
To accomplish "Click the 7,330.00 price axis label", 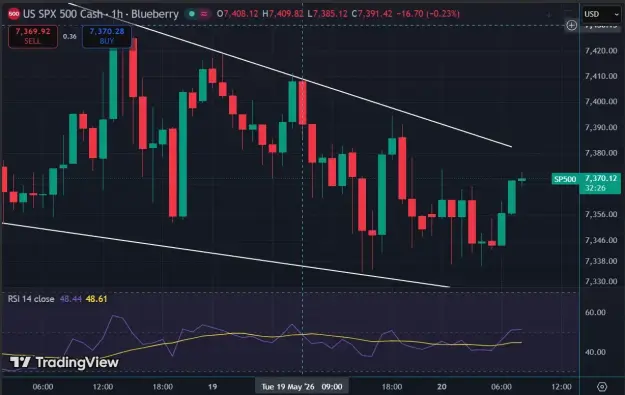I will pyautogui.click(x=601, y=281).
